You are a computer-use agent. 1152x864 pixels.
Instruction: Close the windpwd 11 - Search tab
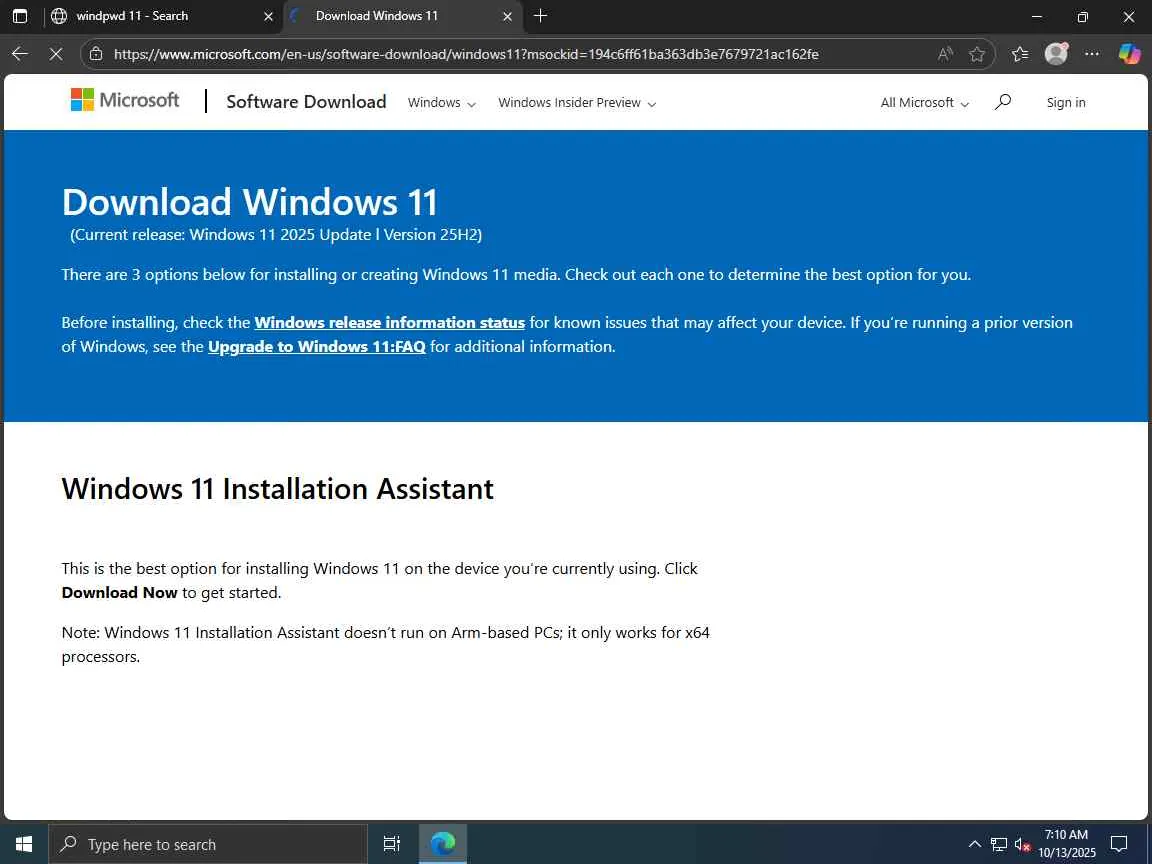[x=268, y=16]
